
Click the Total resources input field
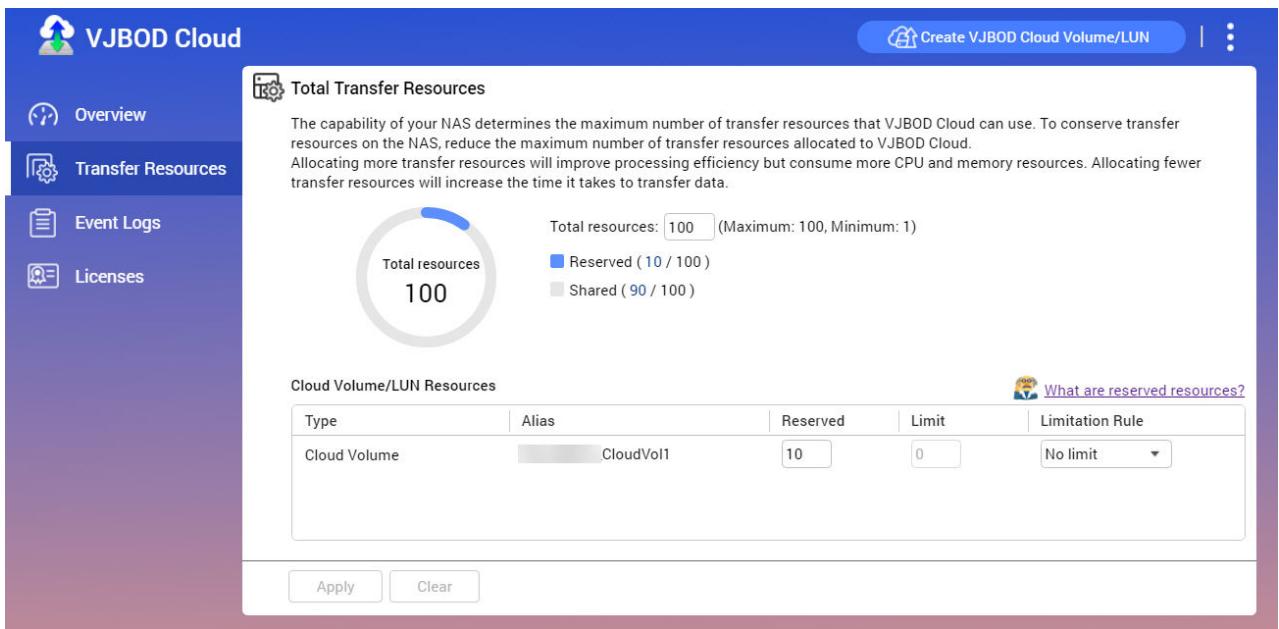[689, 227]
